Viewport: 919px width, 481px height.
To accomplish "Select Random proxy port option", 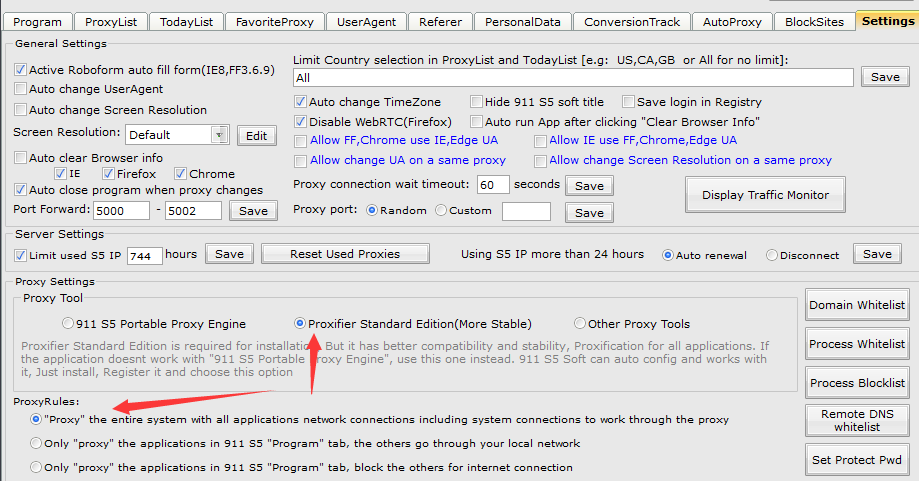I will [x=372, y=210].
